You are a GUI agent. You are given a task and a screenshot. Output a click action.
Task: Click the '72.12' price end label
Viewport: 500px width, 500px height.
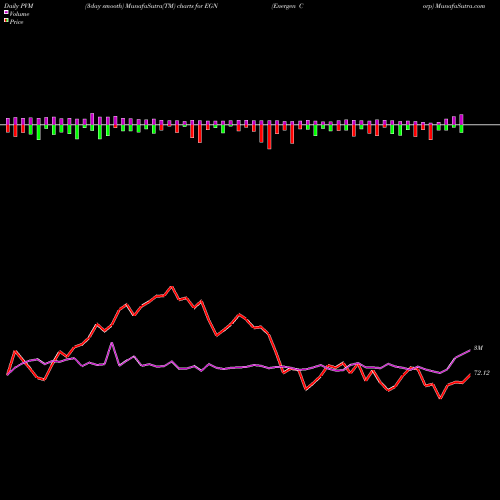point(482,373)
